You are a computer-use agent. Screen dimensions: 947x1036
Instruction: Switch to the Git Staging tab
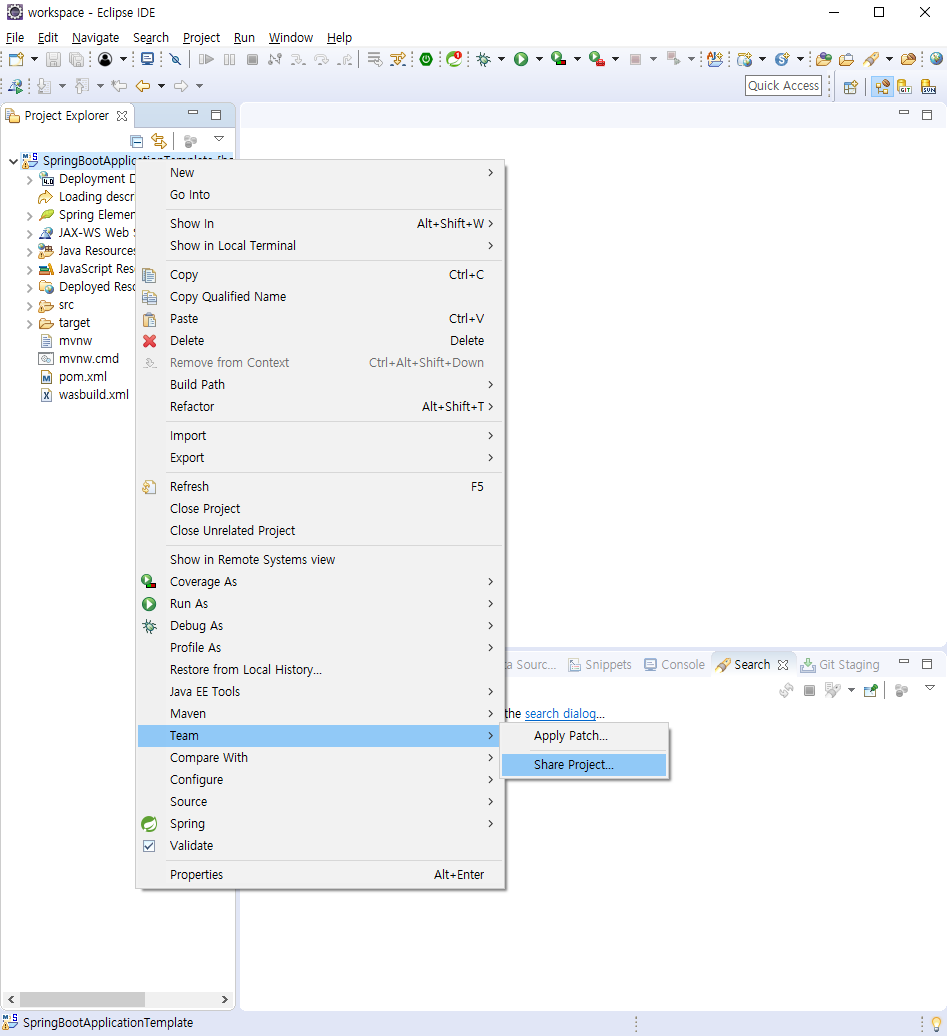pyautogui.click(x=840, y=665)
